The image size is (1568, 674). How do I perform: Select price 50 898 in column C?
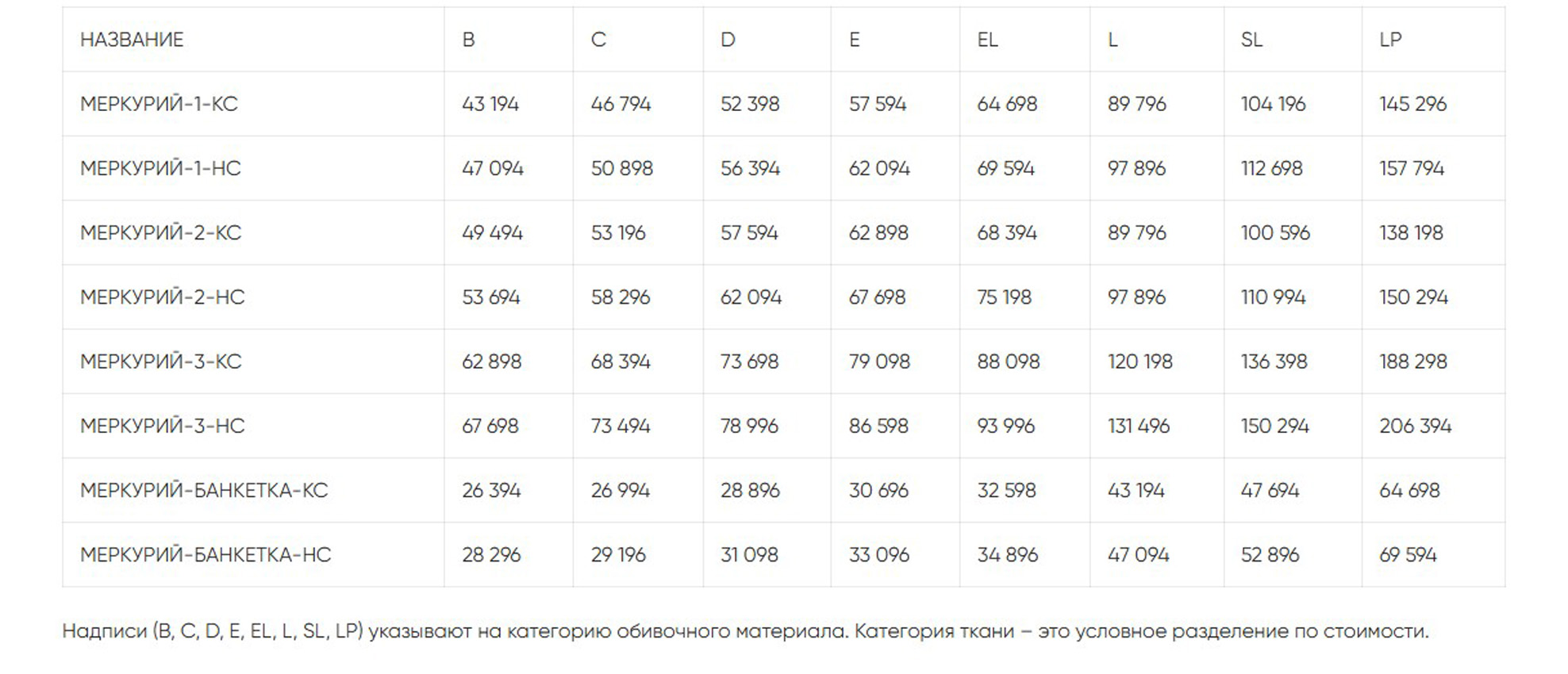(x=621, y=168)
